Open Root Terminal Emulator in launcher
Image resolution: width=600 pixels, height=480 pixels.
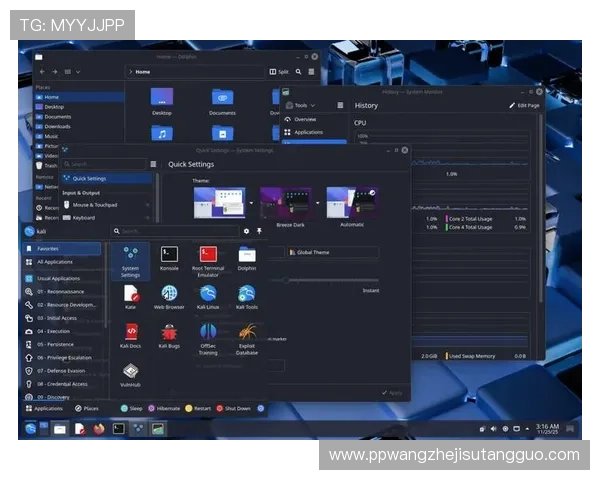pyautogui.click(x=208, y=261)
